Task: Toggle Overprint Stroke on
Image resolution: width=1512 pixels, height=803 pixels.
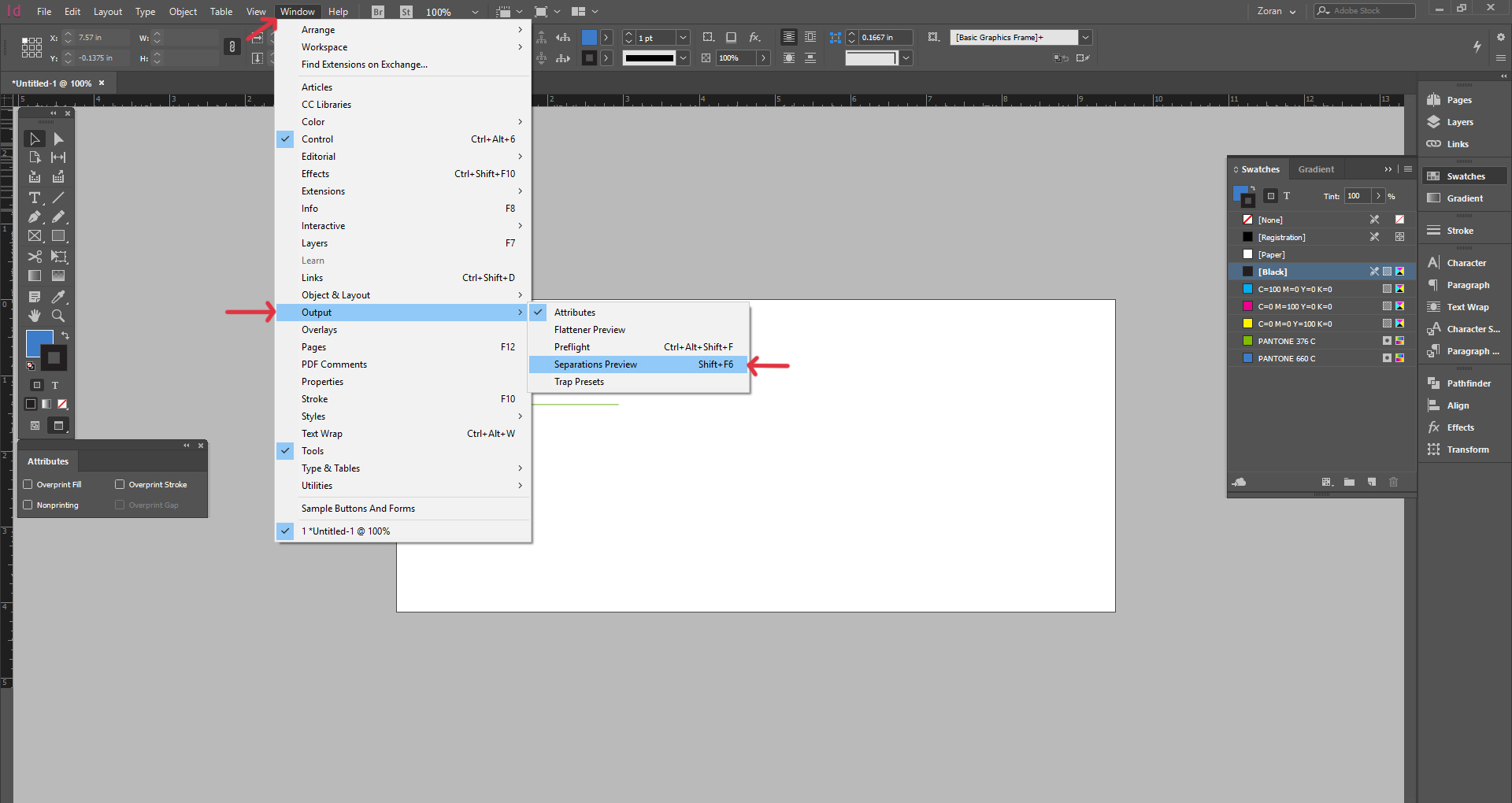Action: (120, 484)
